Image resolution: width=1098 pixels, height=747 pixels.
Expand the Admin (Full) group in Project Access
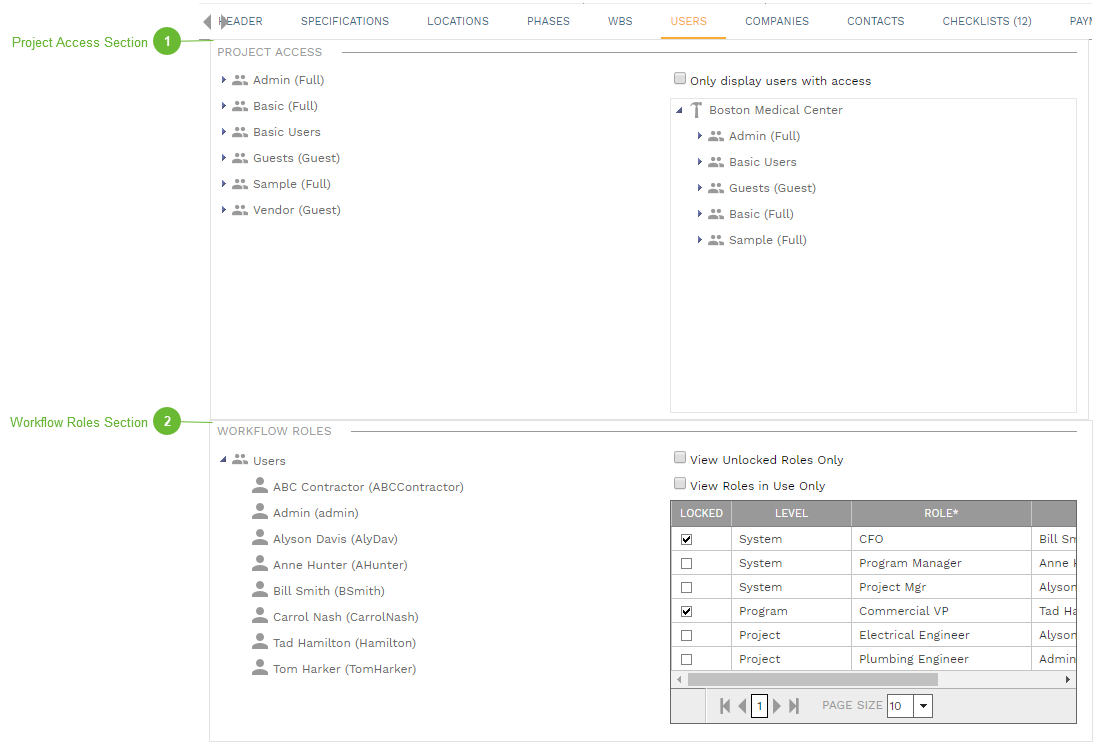tap(224, 80)
